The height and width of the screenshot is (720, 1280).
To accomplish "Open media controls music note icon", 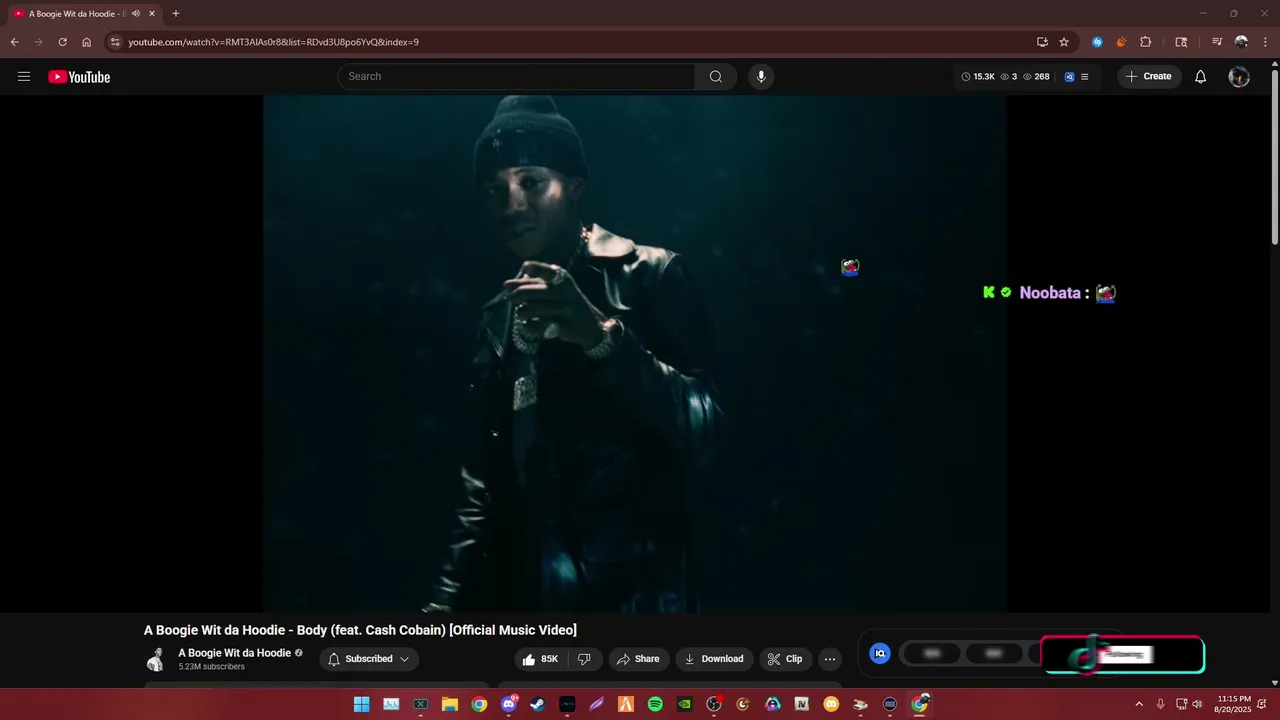I will [1217, 42].
